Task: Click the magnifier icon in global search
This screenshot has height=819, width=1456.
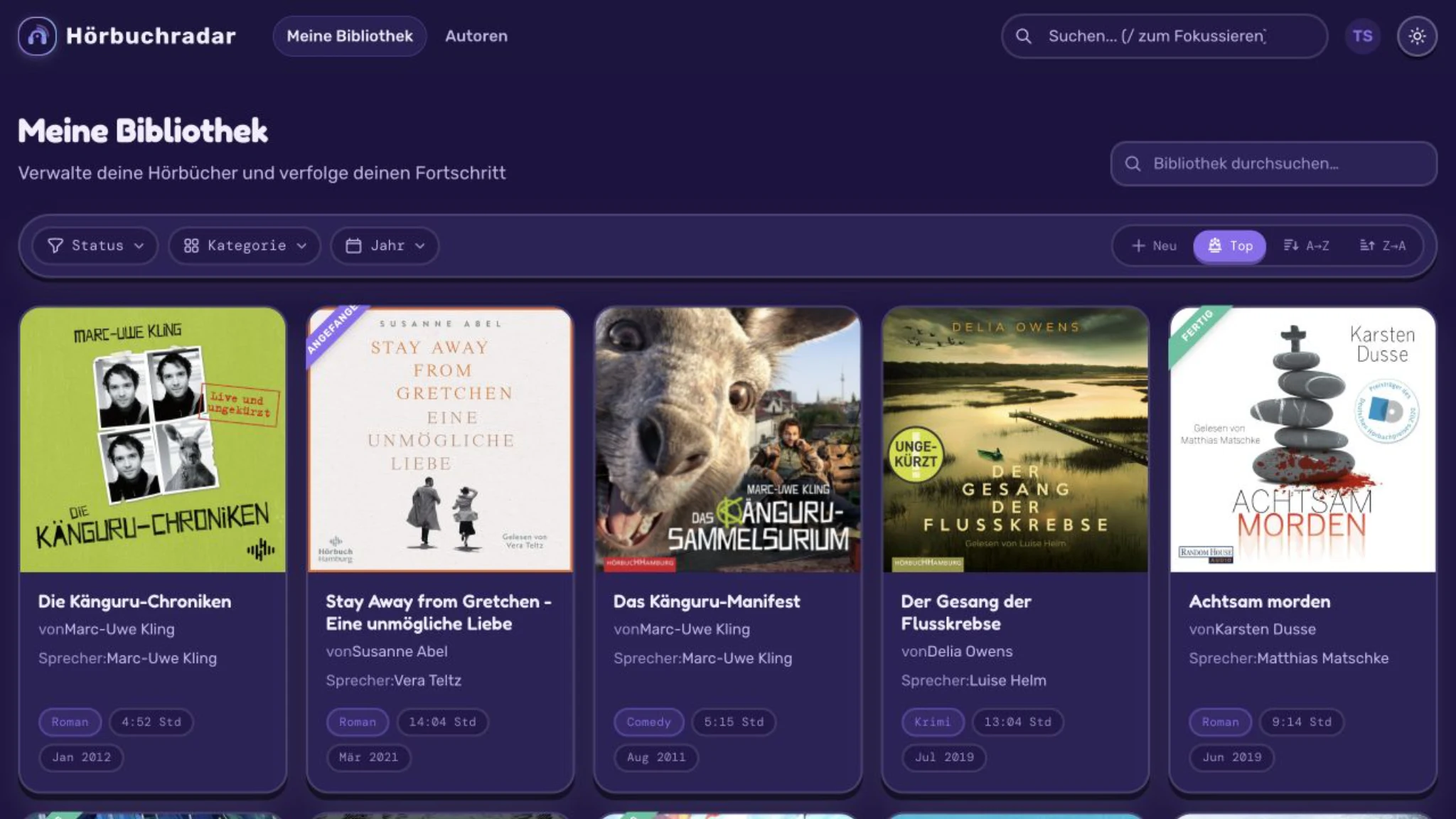Action: click(x=1023, y=36)
